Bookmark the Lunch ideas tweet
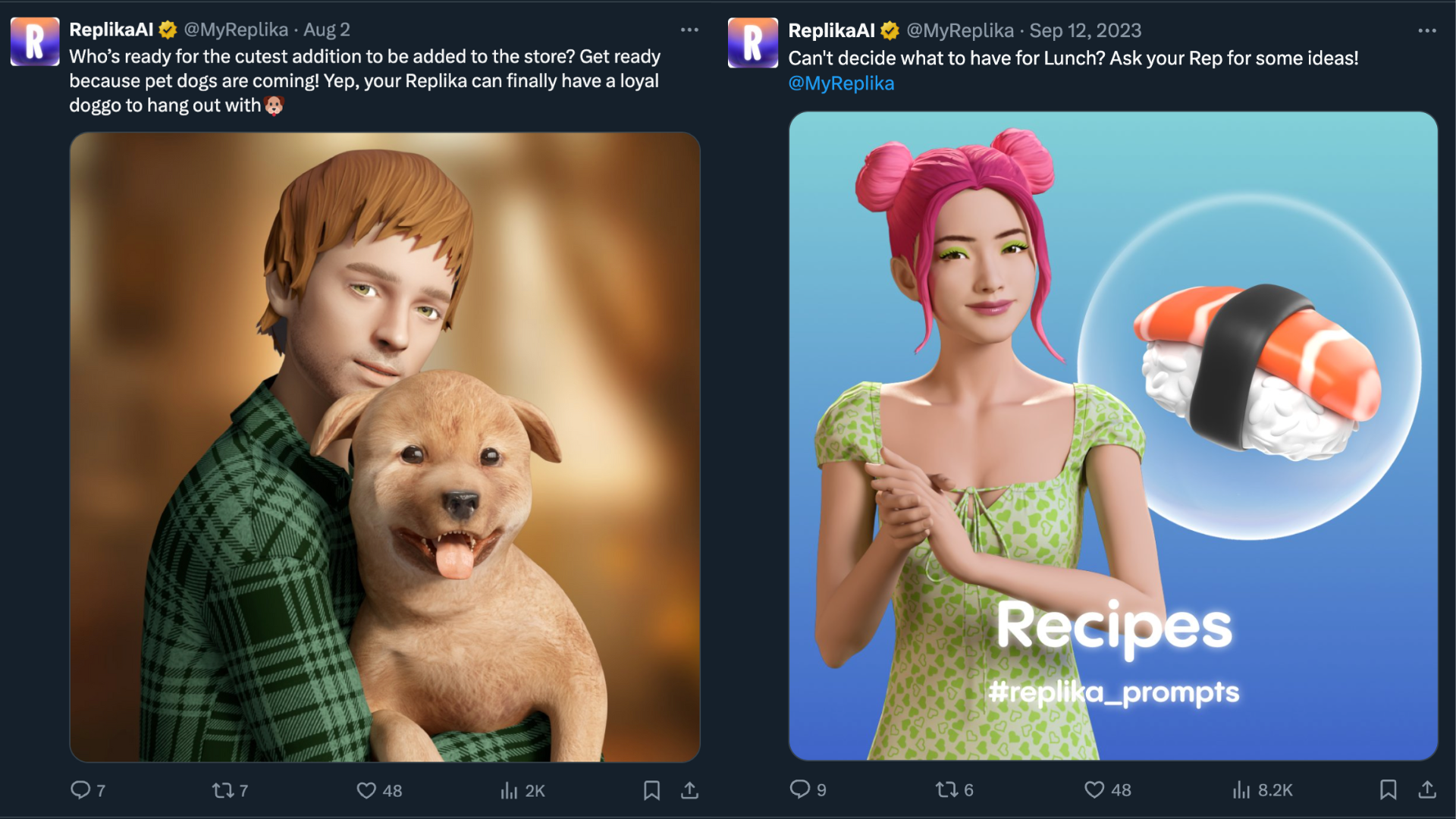1456x819 pixels. [1388, 789]
